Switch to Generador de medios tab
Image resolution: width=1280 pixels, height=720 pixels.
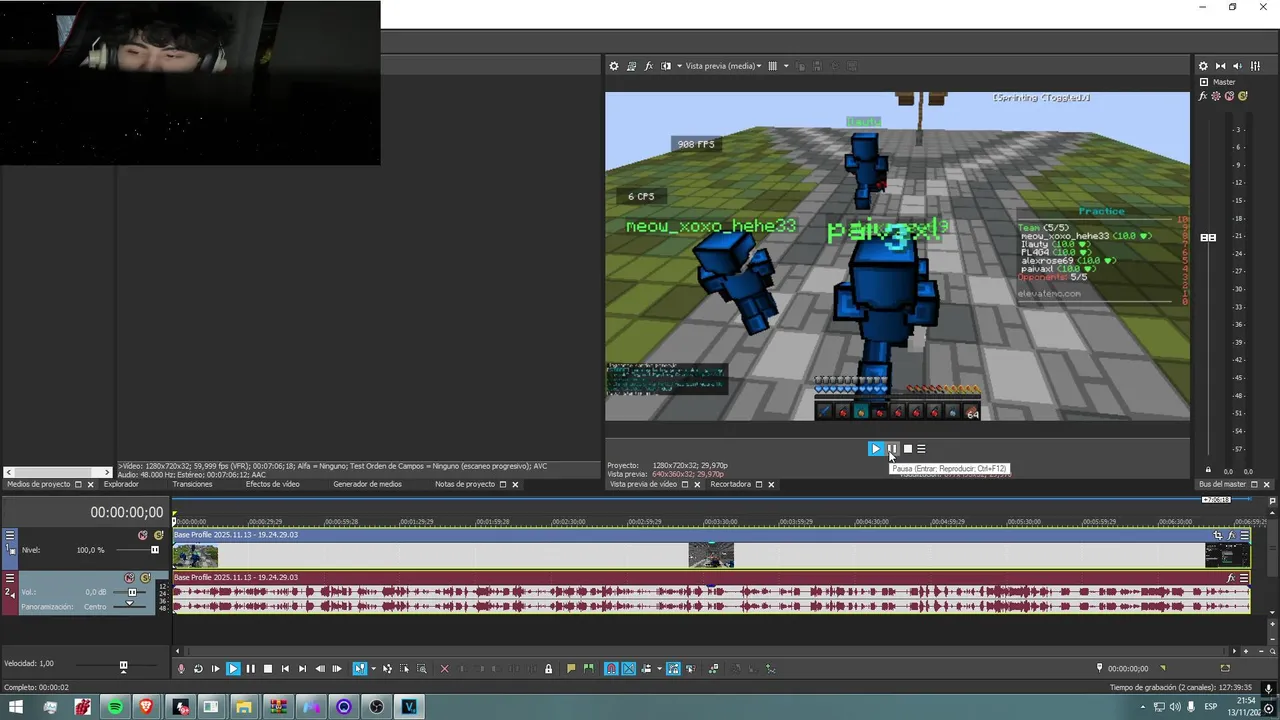pyautogui.click(x=367, y=484)
